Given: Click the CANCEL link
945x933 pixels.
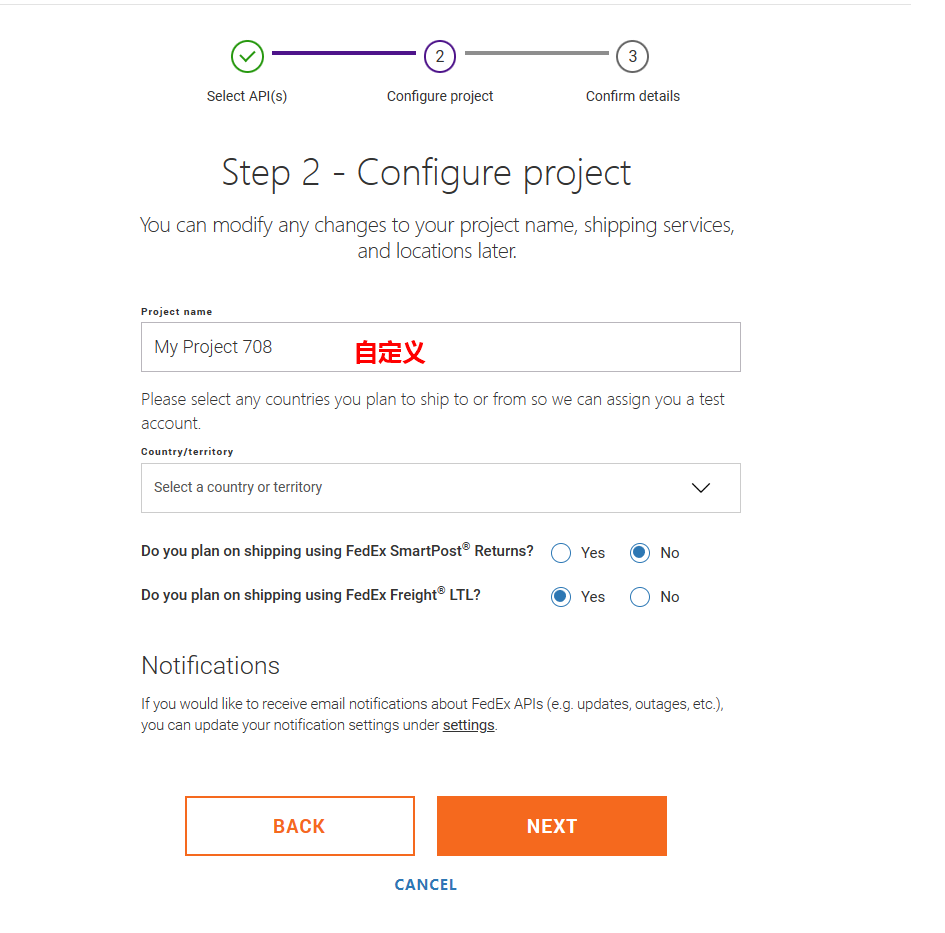Looking at the screenshot, I should [425, 885].
